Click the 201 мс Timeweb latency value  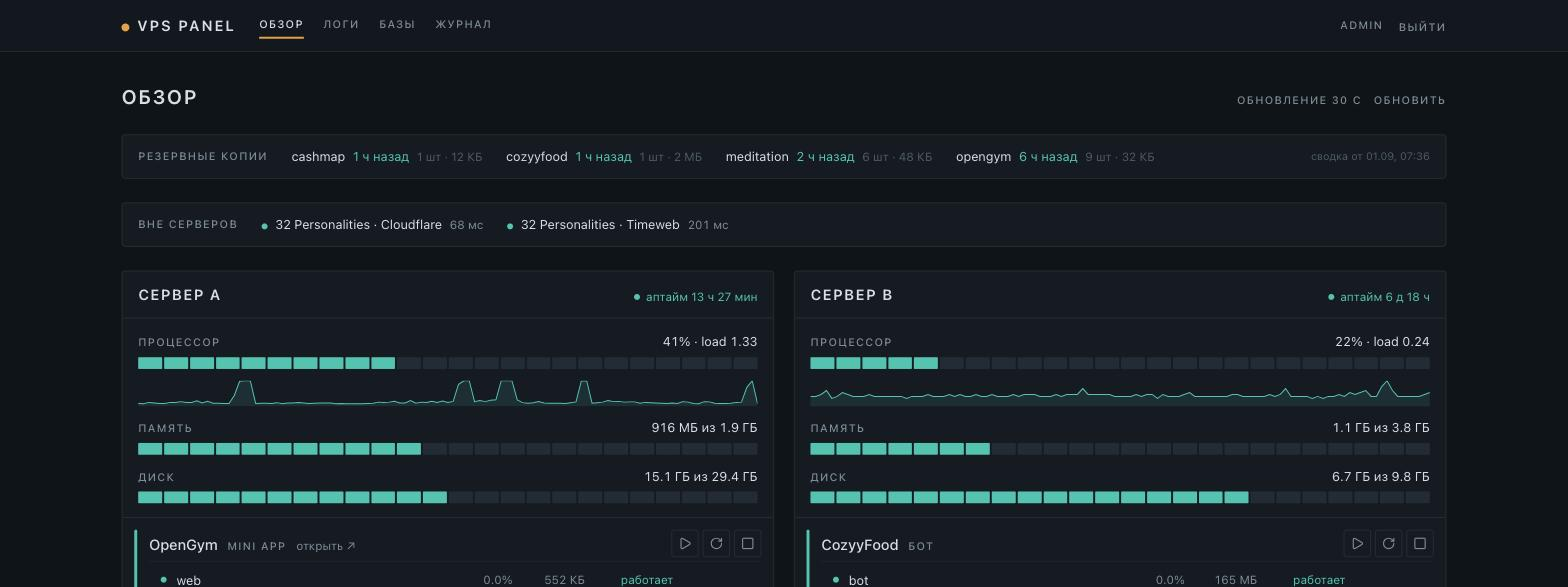708,225
